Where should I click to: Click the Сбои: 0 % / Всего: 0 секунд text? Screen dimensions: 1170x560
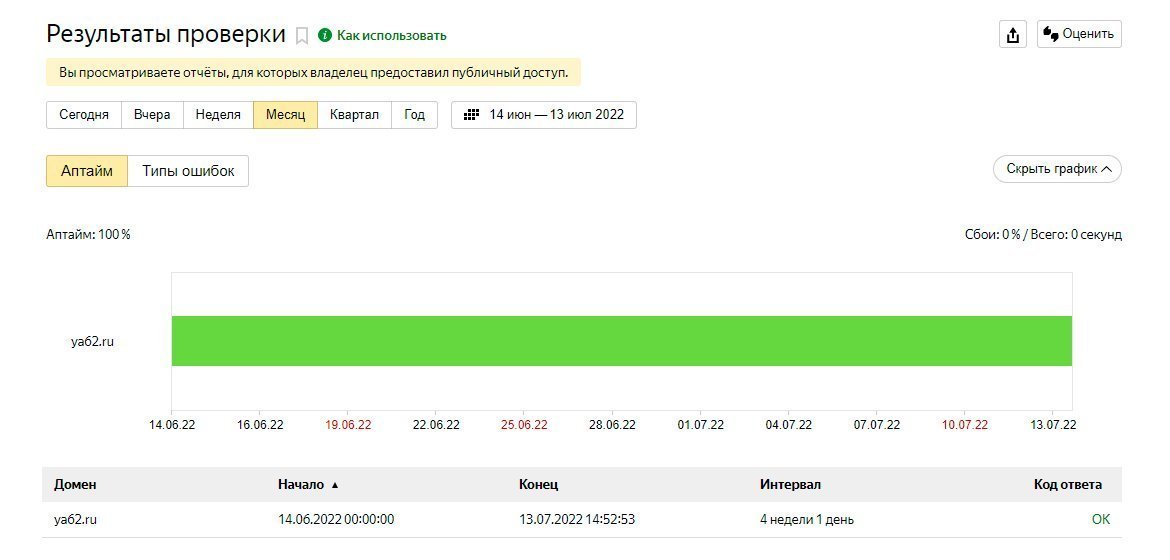tap(1043, 234)
